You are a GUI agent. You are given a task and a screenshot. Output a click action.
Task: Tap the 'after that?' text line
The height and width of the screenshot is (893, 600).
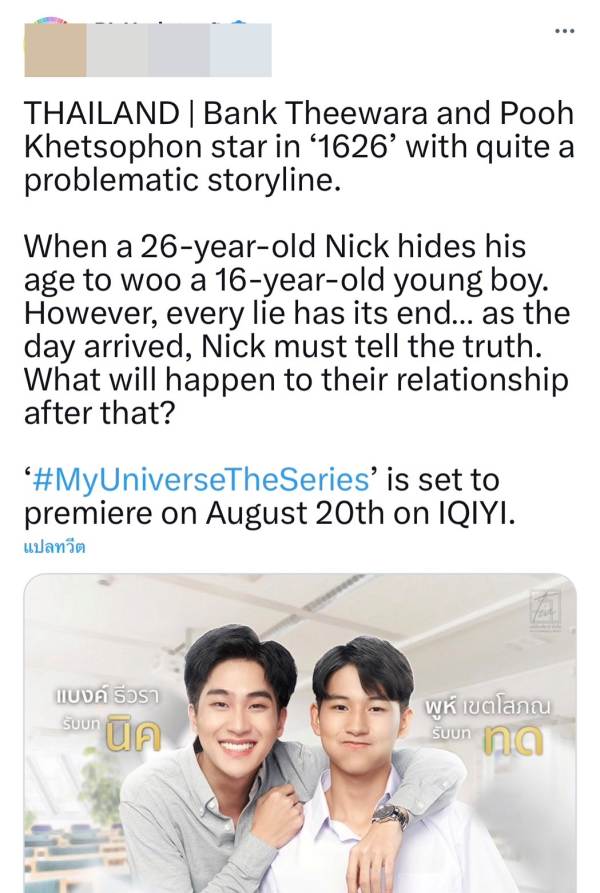[98, 412]
